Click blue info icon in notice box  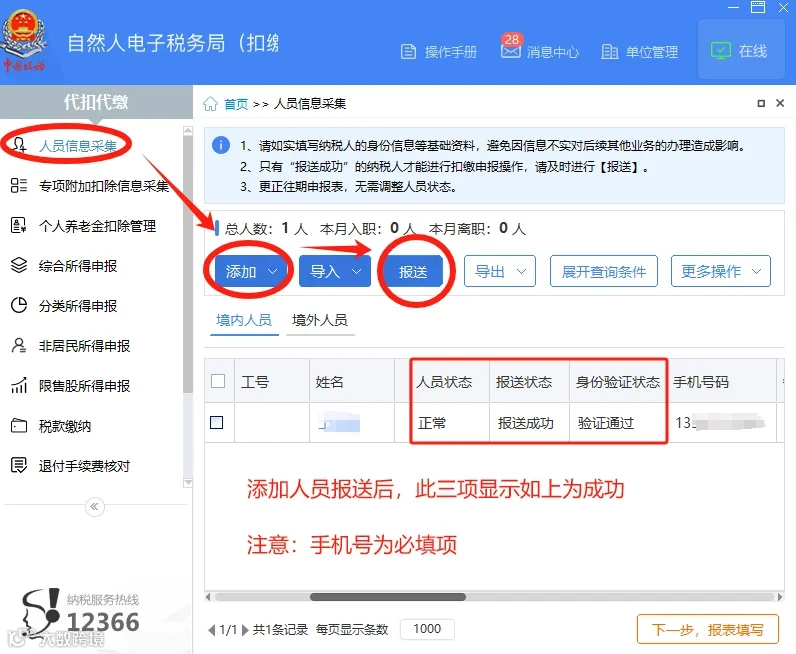220,145
